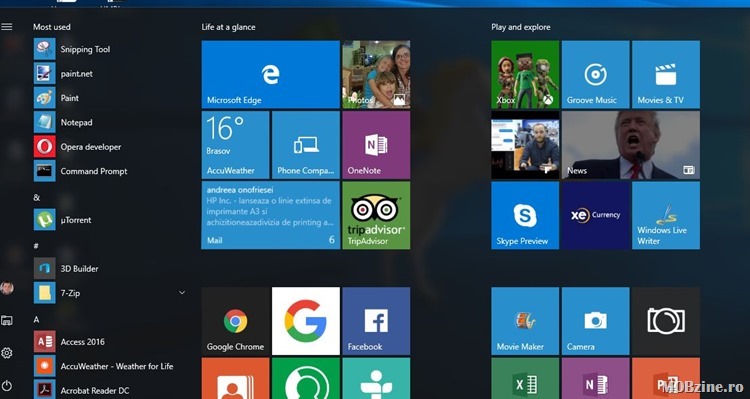Rename the 'Play and explore' group title
Image resolution: width=750 pixels, height=399 pixels.
click(x=520, y=27)
